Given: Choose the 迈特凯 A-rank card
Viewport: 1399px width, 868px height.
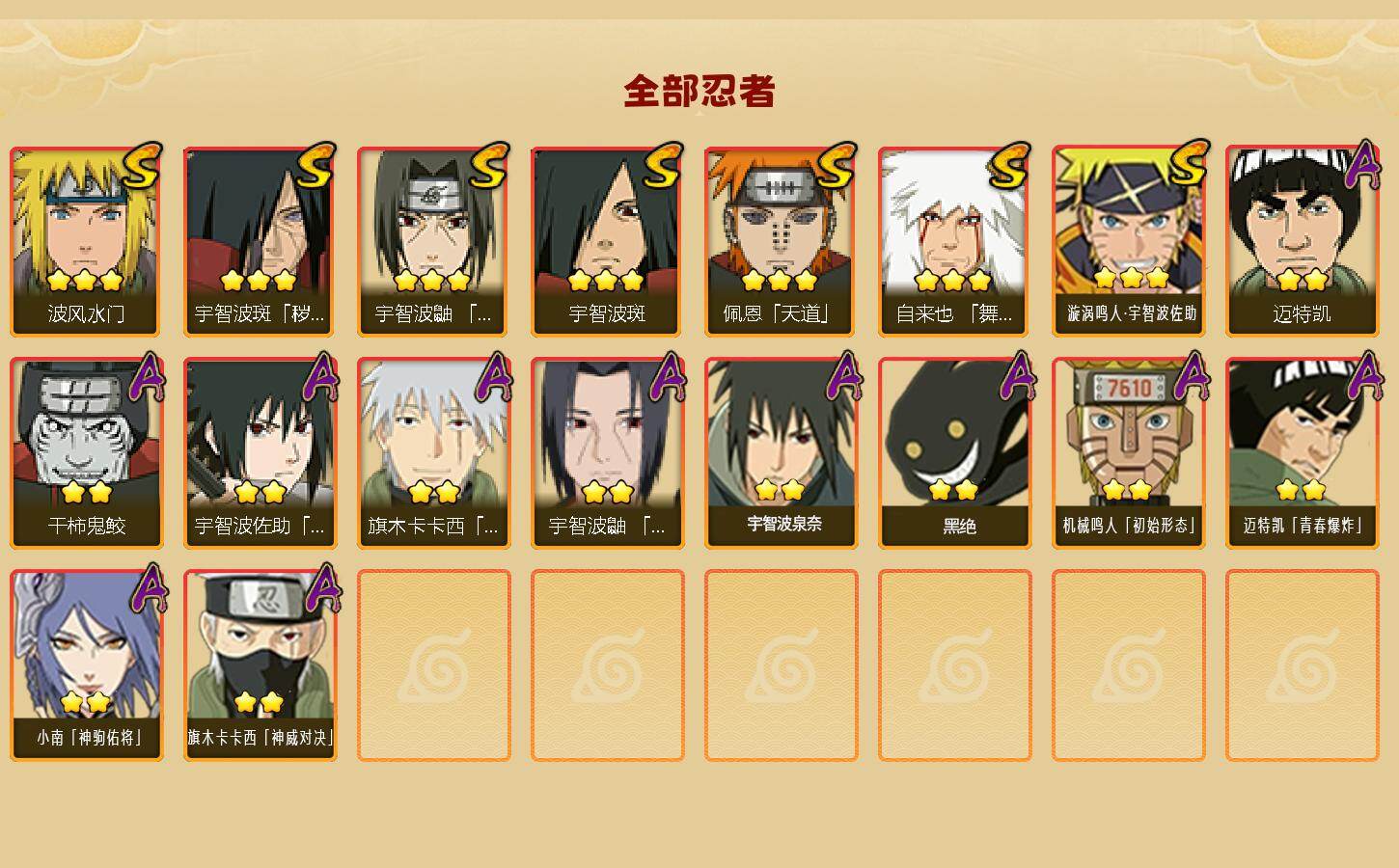Looking at the screenshot, I should 1302,241.
